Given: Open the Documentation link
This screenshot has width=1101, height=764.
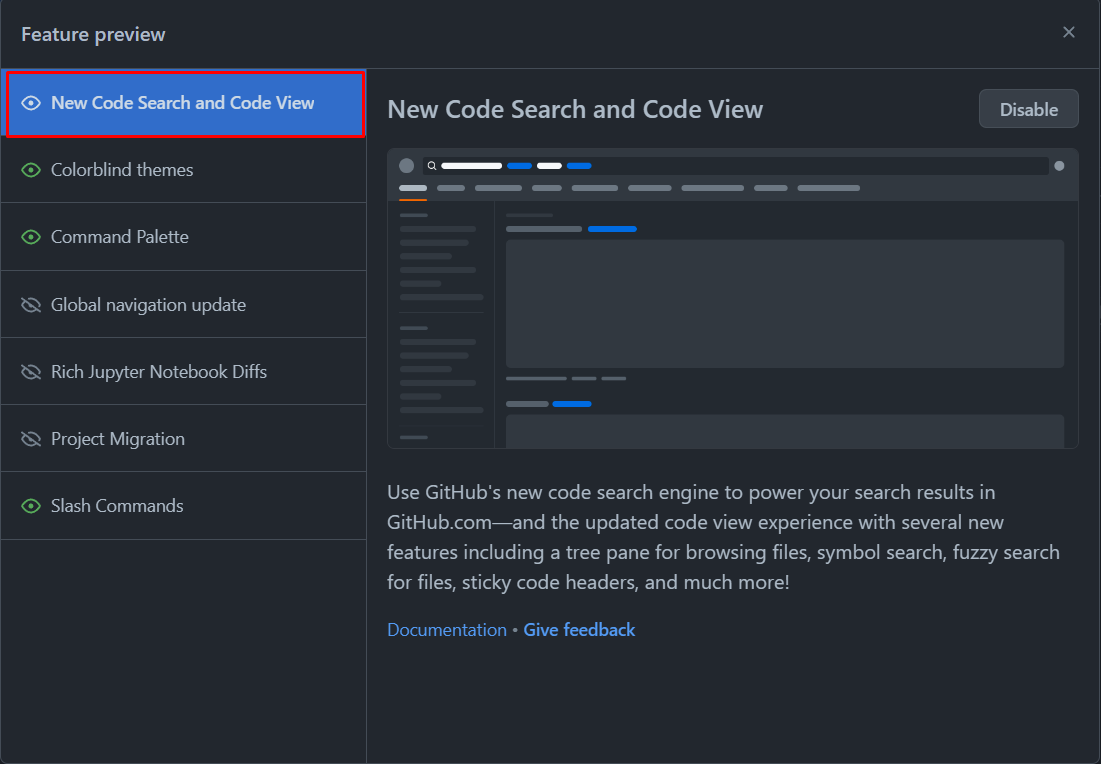Looking at the screenshot, I should click(447, 630).
